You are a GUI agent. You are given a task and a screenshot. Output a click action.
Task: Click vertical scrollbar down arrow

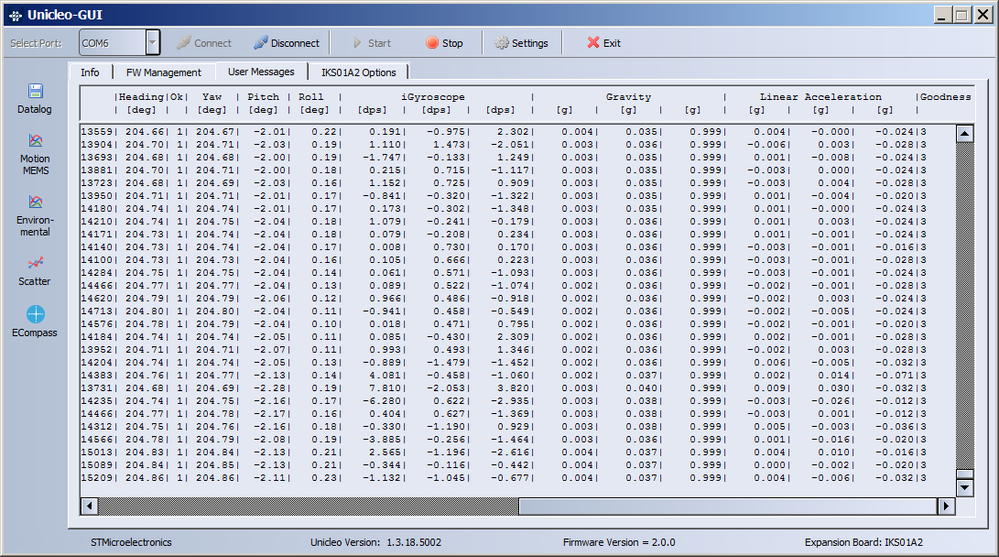click(965, 488)
